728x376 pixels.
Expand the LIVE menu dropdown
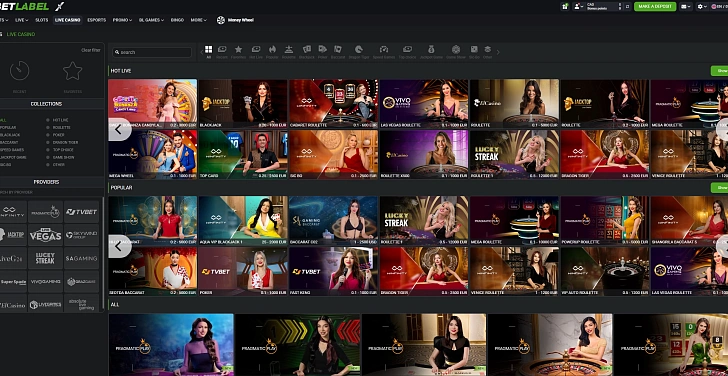pos(21,20)
